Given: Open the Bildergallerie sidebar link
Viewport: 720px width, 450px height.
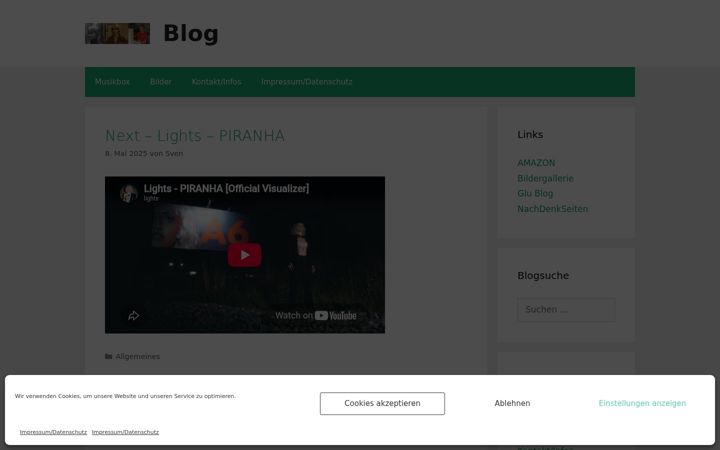Looking at the screenshot, I should pyautogui.click(x=546, y=178).
